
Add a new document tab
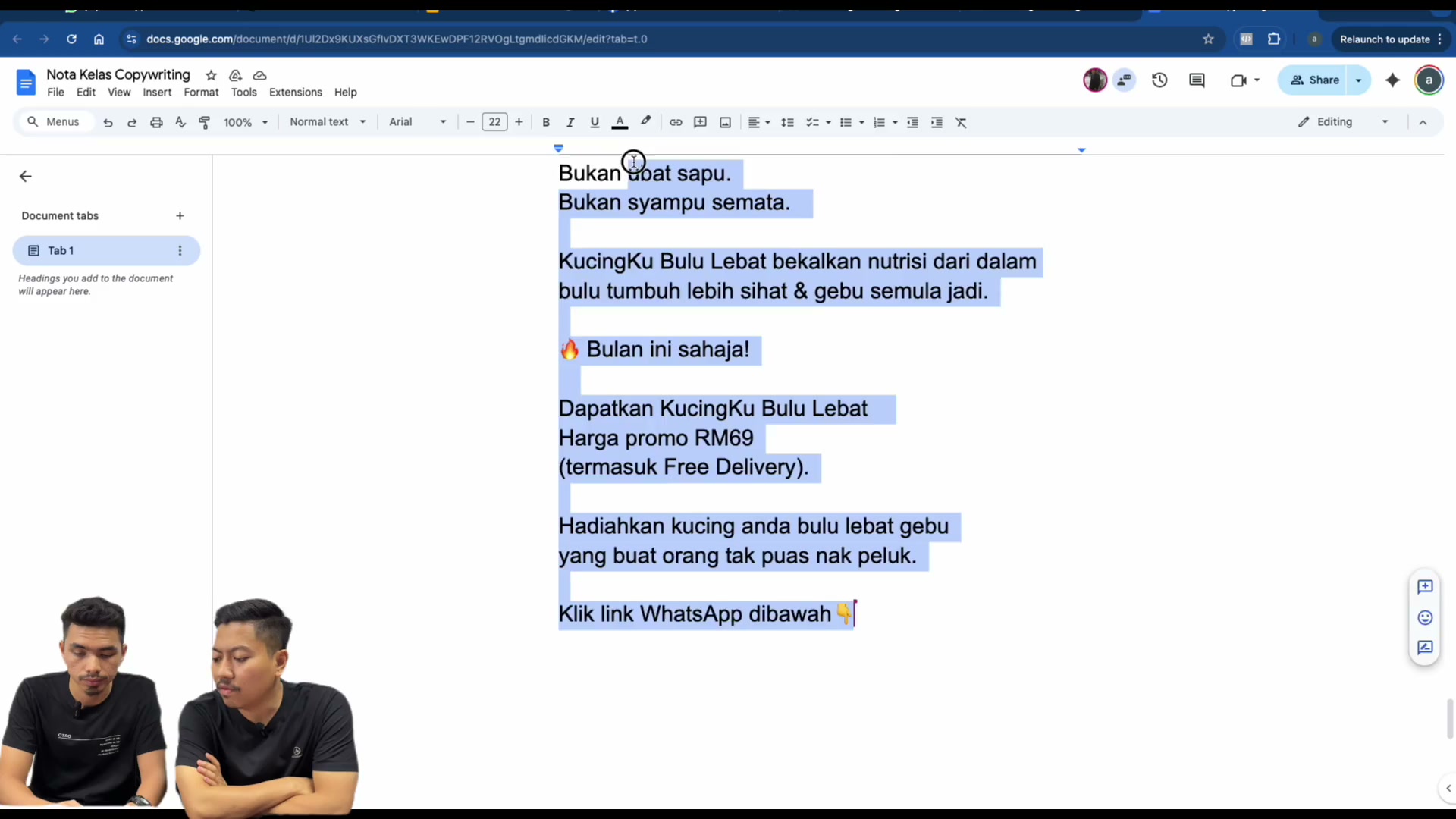[x=180, y=216]
